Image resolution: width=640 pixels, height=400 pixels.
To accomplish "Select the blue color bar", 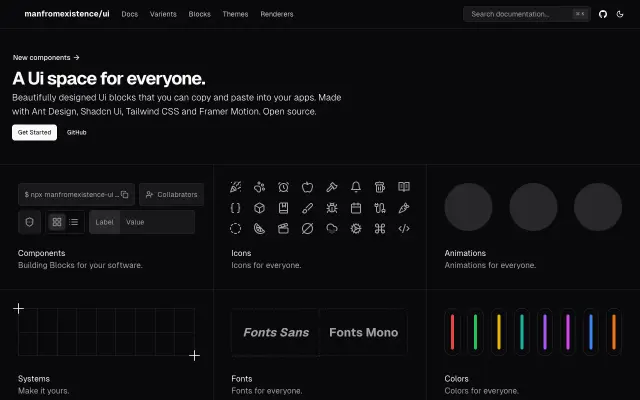I will [x=591, y=332].
